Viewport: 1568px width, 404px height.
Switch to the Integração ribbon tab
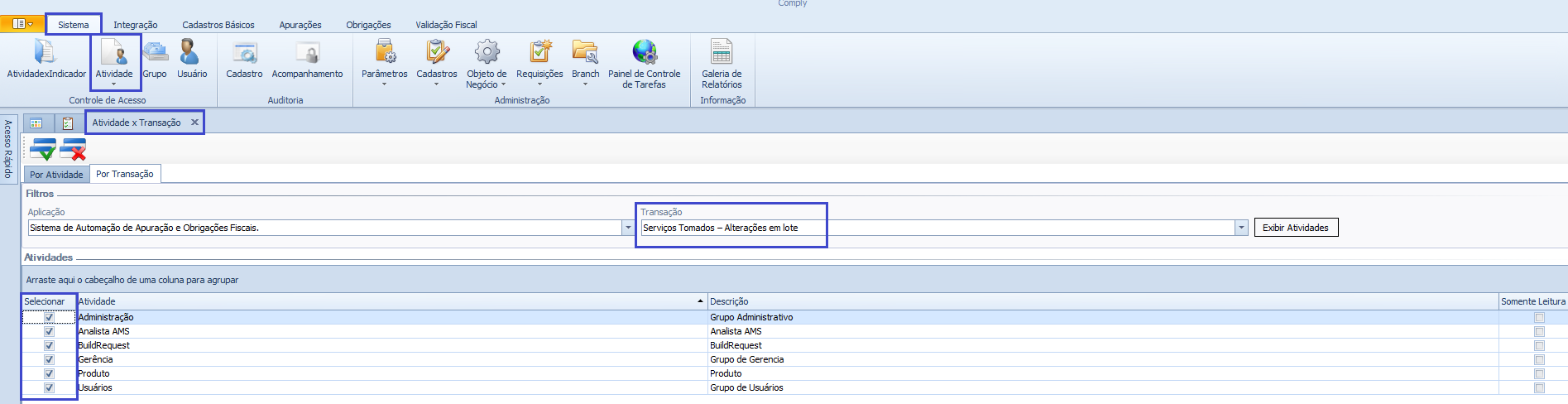tap(135, 25)
